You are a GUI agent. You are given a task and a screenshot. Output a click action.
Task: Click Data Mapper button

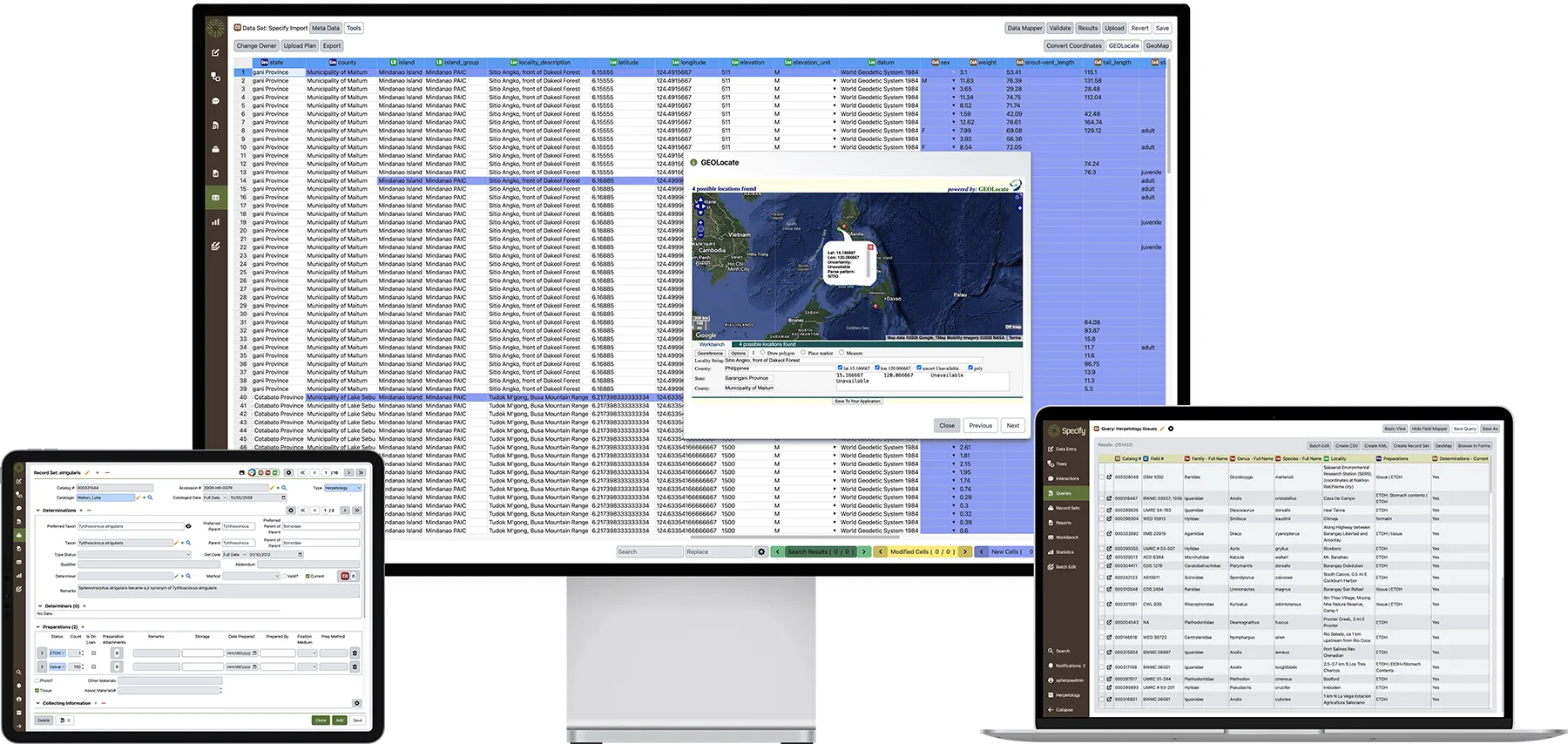pyautogui.click(x=1024, y=28)
